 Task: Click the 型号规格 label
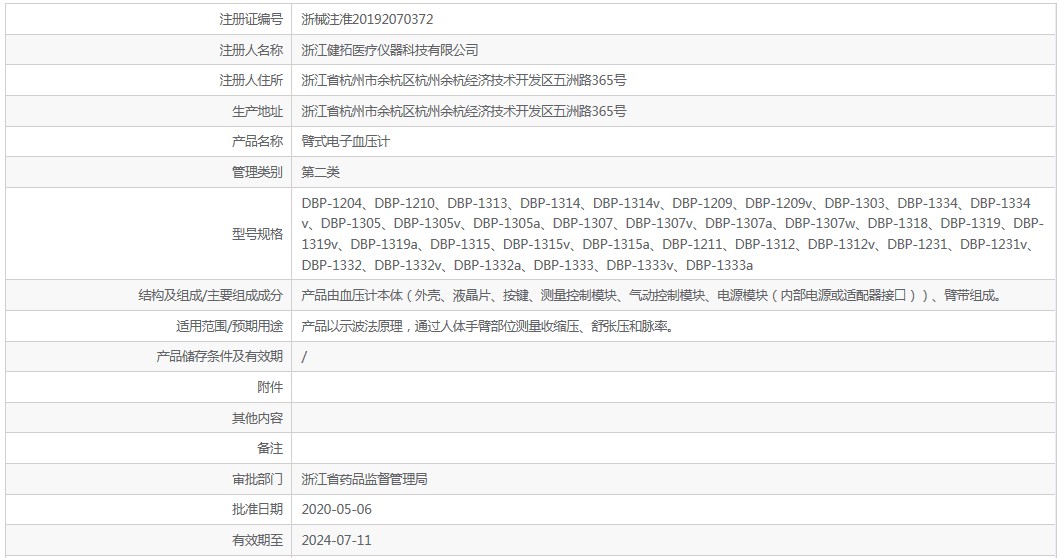coord(257,234)
